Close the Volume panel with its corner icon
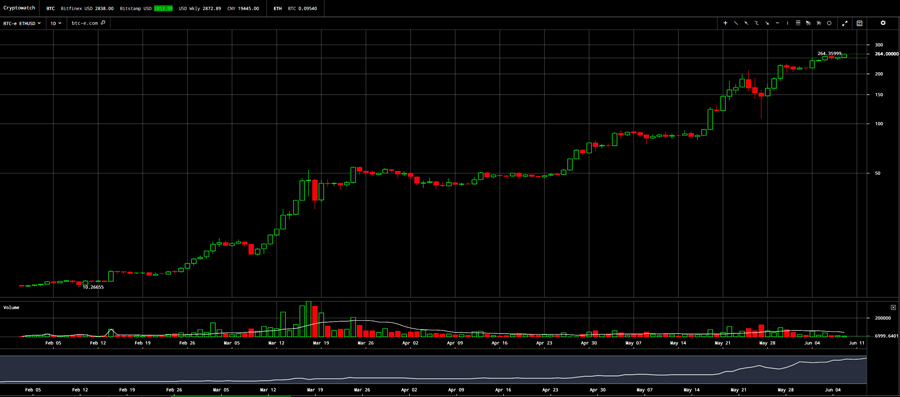Image resolution: width=900 pixels, height=397 pixels. (893, 308)
